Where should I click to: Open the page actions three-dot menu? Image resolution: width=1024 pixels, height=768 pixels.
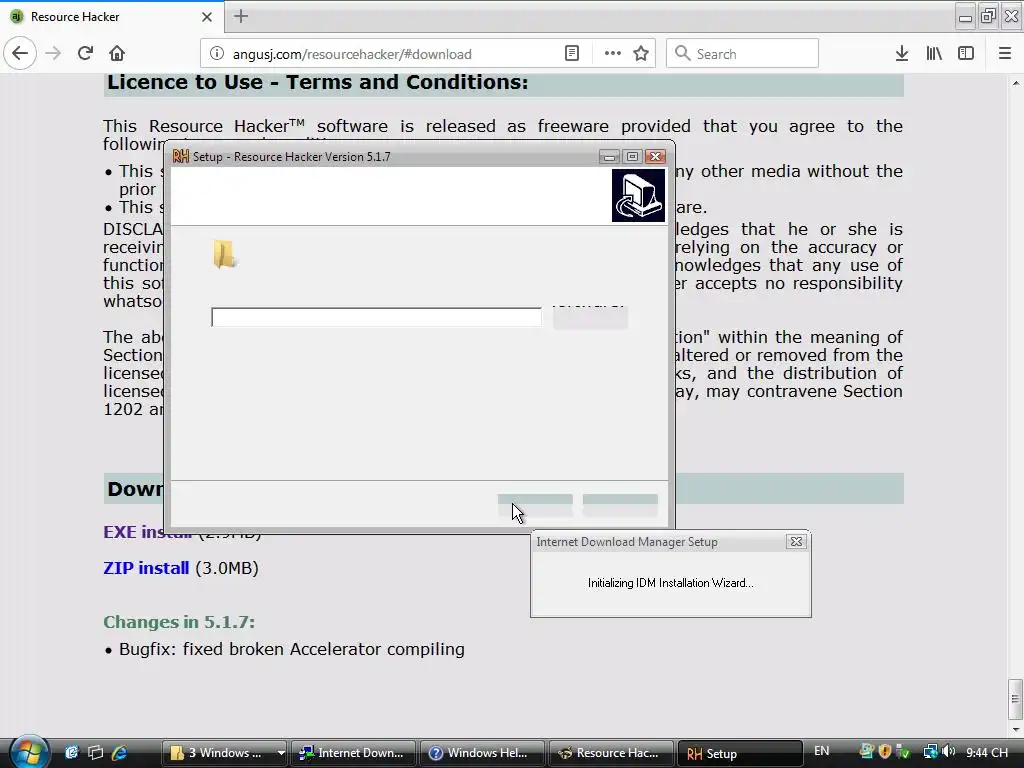tap(613, 54)
